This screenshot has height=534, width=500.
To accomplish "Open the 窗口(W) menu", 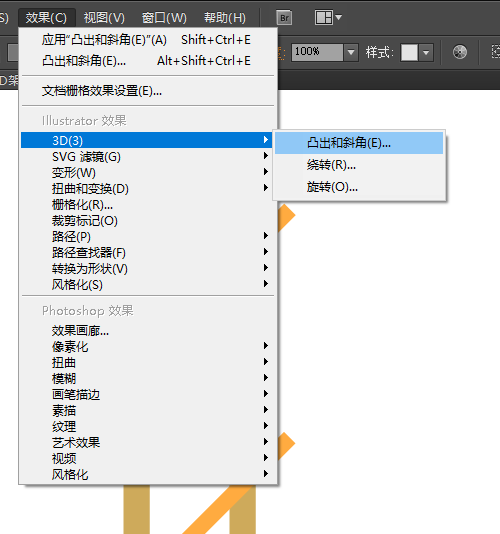I will (164, 18).
